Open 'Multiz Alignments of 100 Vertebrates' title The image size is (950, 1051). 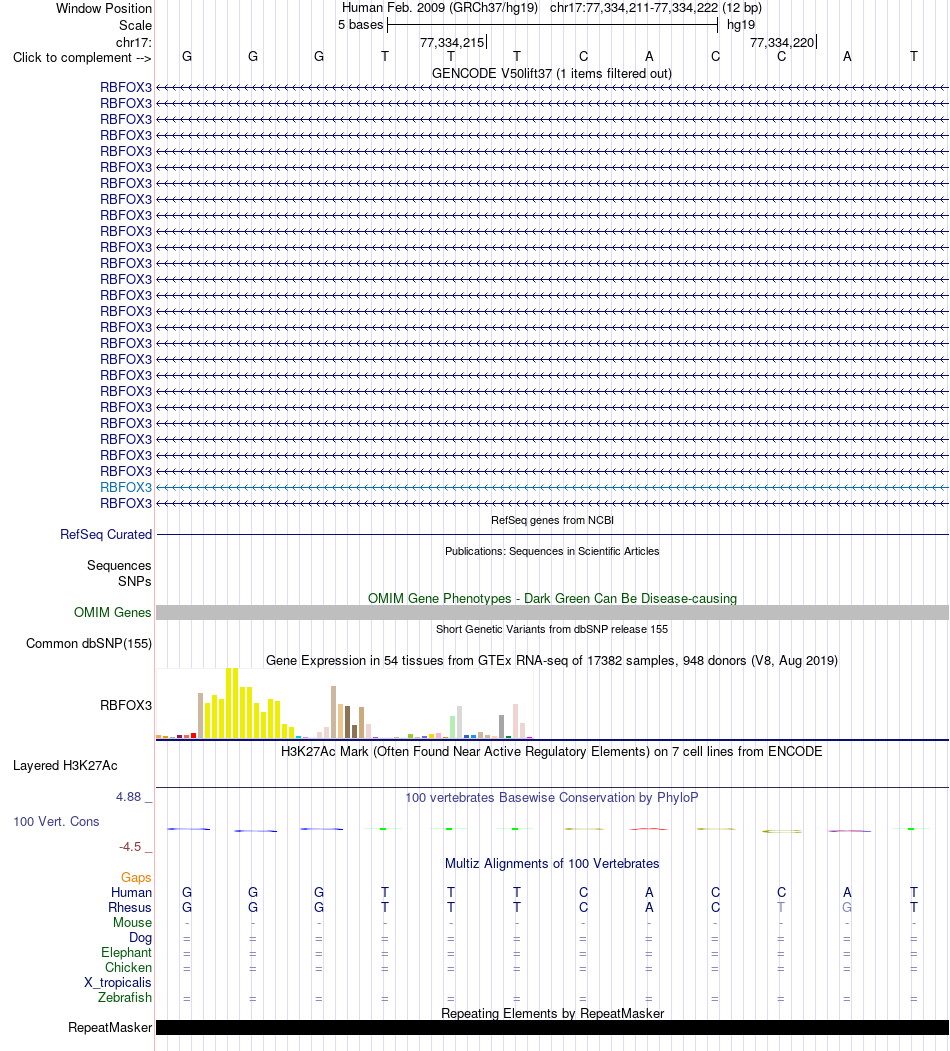(x=552, y=863)
